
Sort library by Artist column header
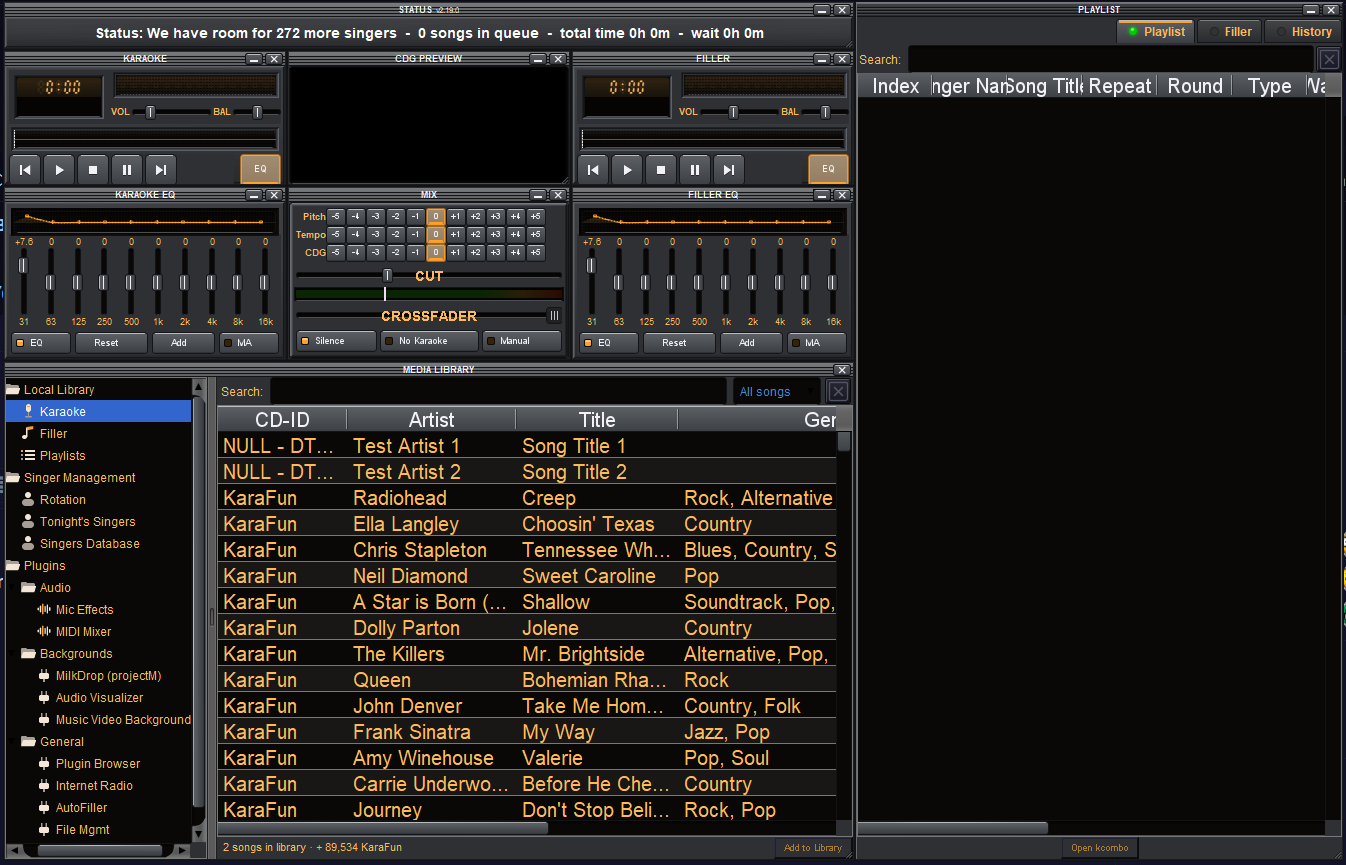[x=431, y=420]
